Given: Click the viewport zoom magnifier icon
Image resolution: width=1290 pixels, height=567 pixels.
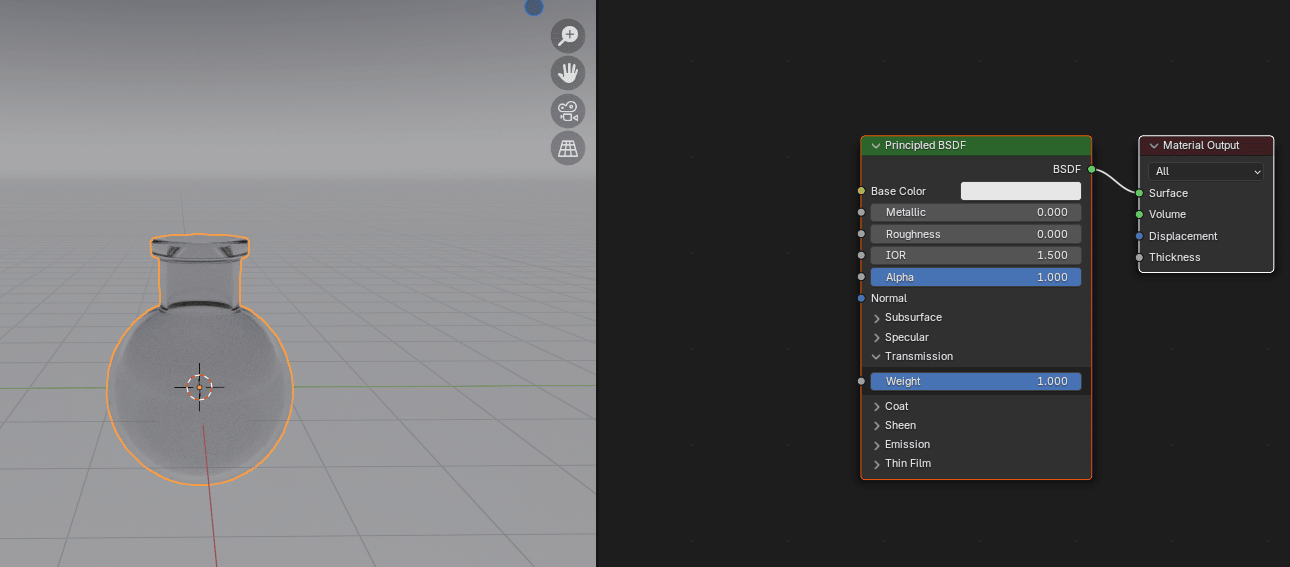Looking at the screenshot, I should (x=568, y=36).
